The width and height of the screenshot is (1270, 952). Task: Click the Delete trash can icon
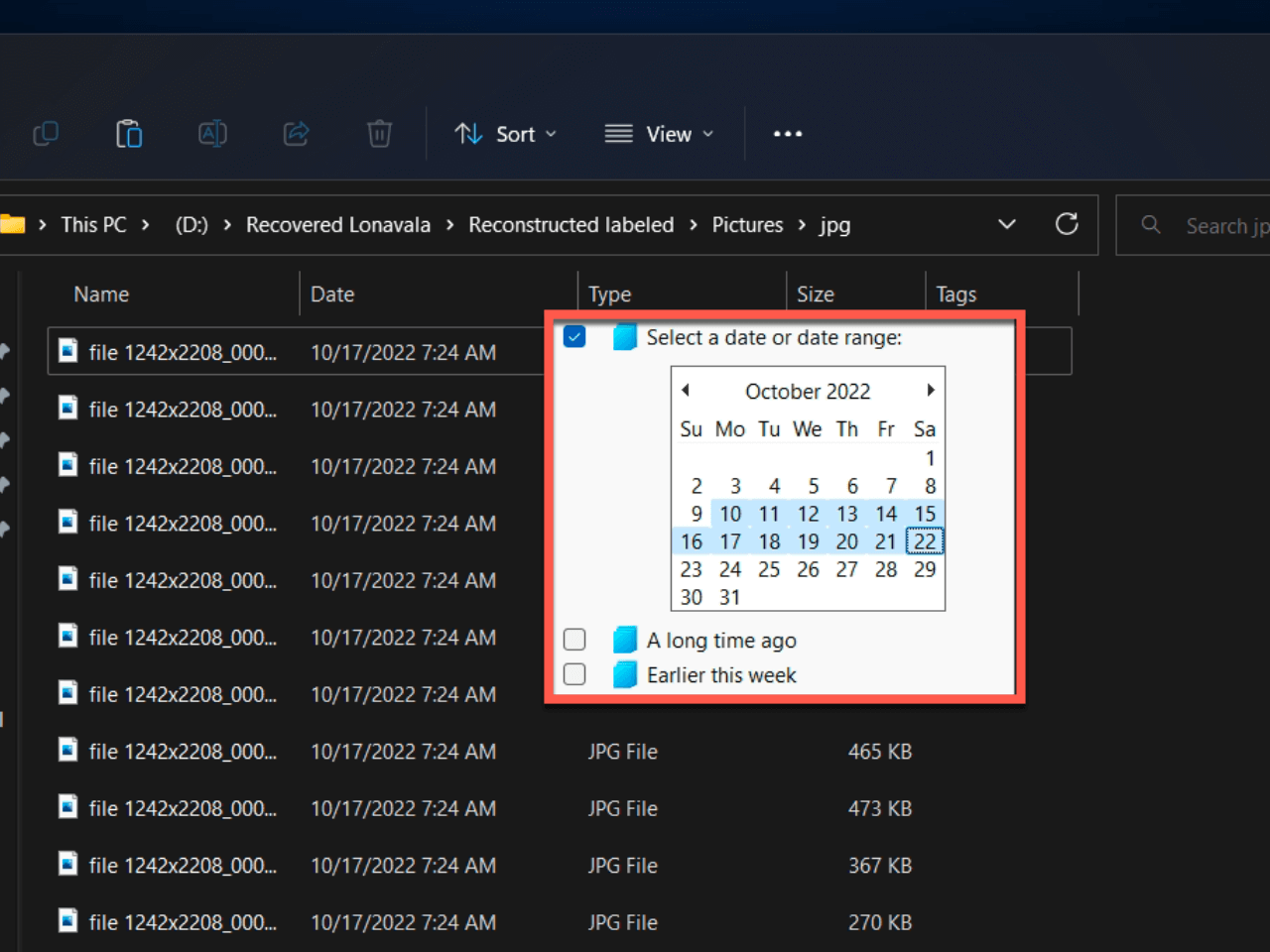(379, 134)
